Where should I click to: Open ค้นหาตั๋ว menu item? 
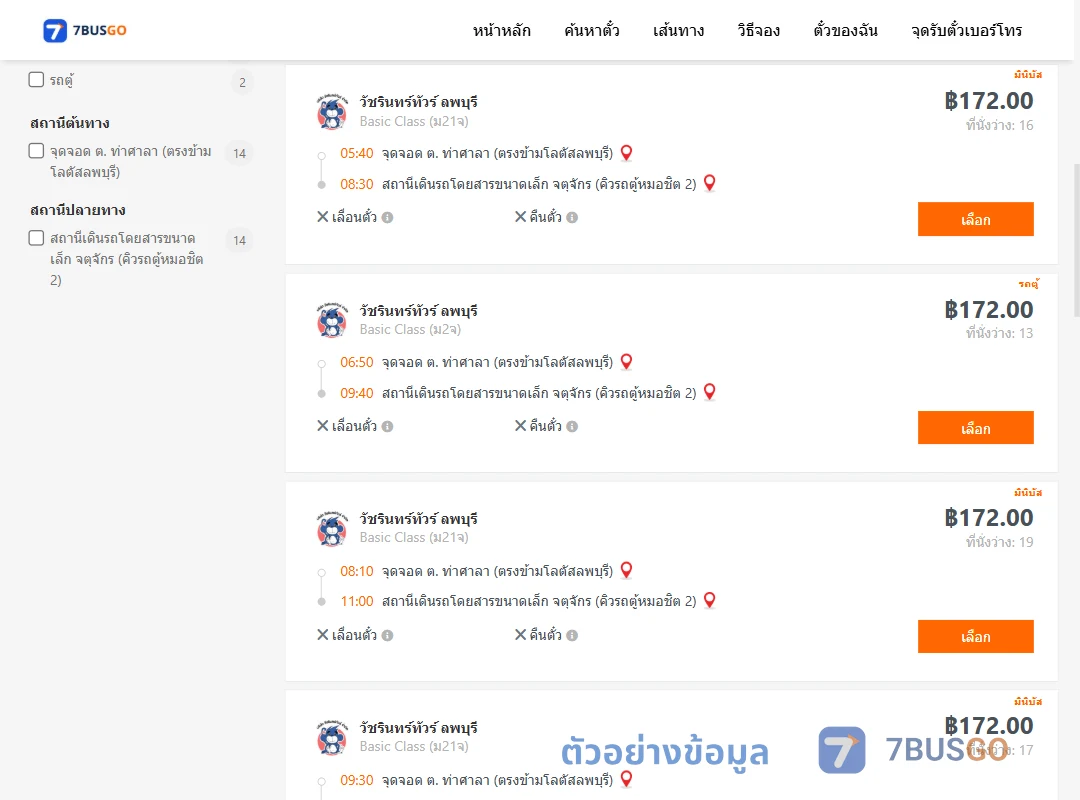(x=592, y=30)
